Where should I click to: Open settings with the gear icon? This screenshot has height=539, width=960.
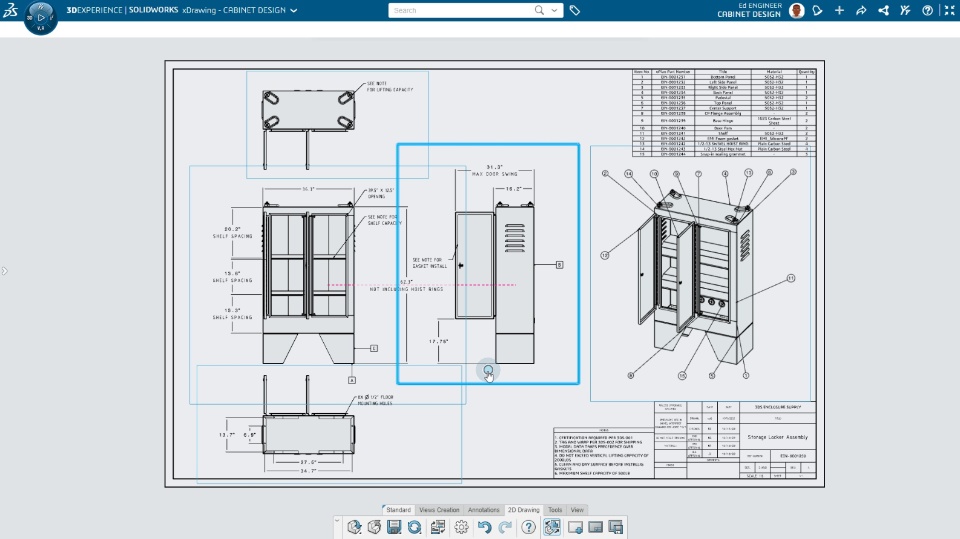click(461, 527)
